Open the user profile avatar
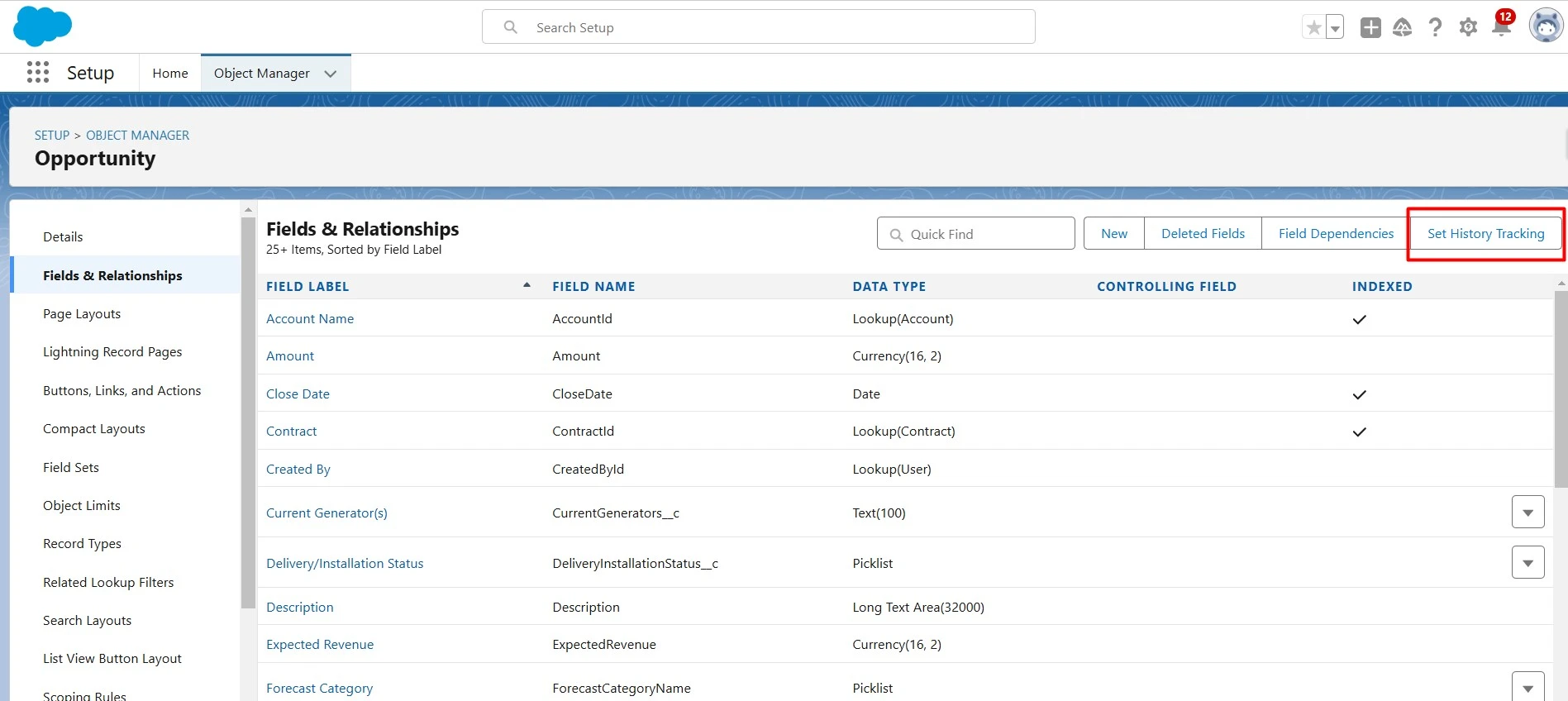 pyautogui.click(x=1545, y=26)
